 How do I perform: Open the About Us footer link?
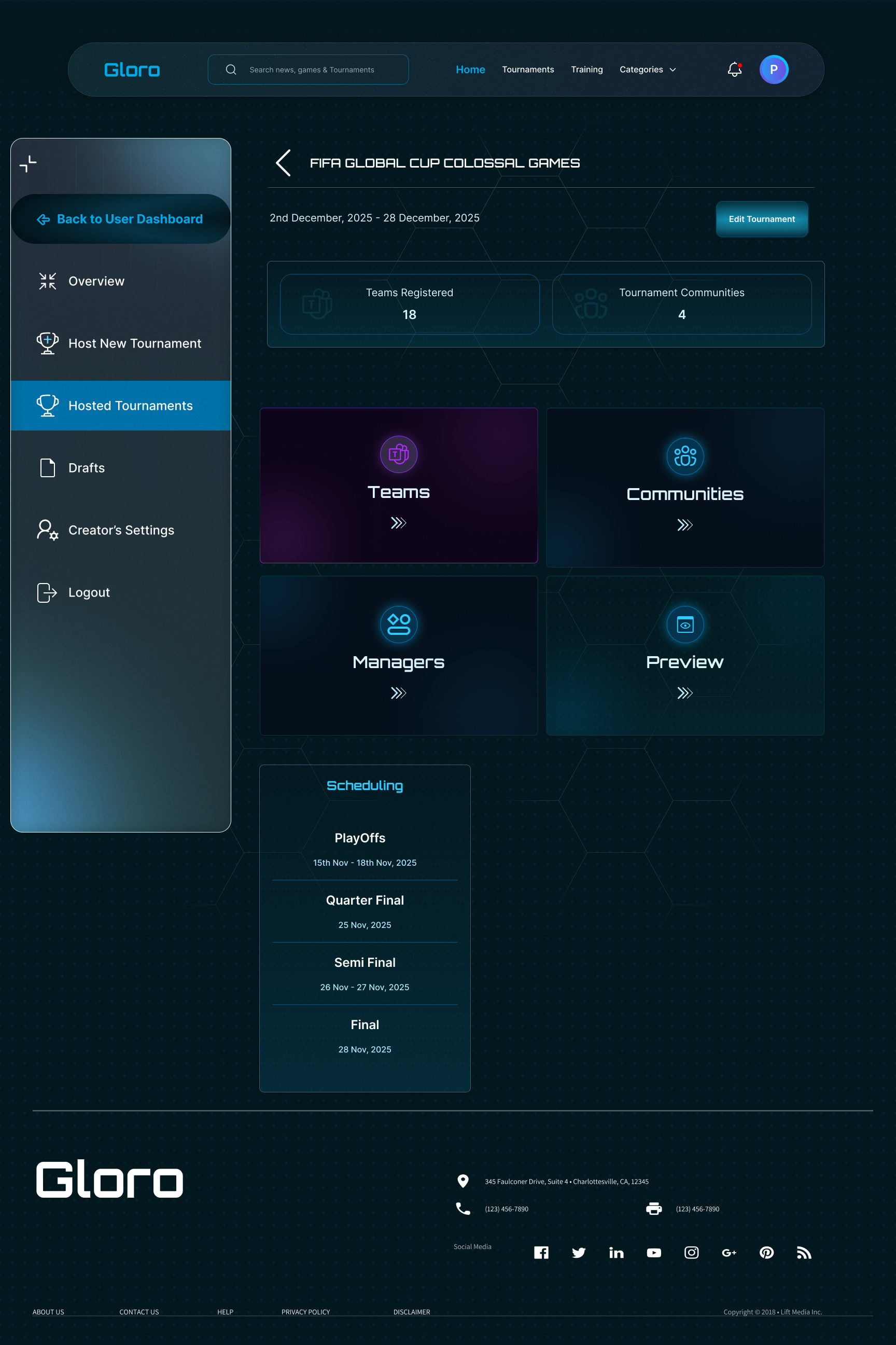pyautogui.click(x=49, y=1312)
